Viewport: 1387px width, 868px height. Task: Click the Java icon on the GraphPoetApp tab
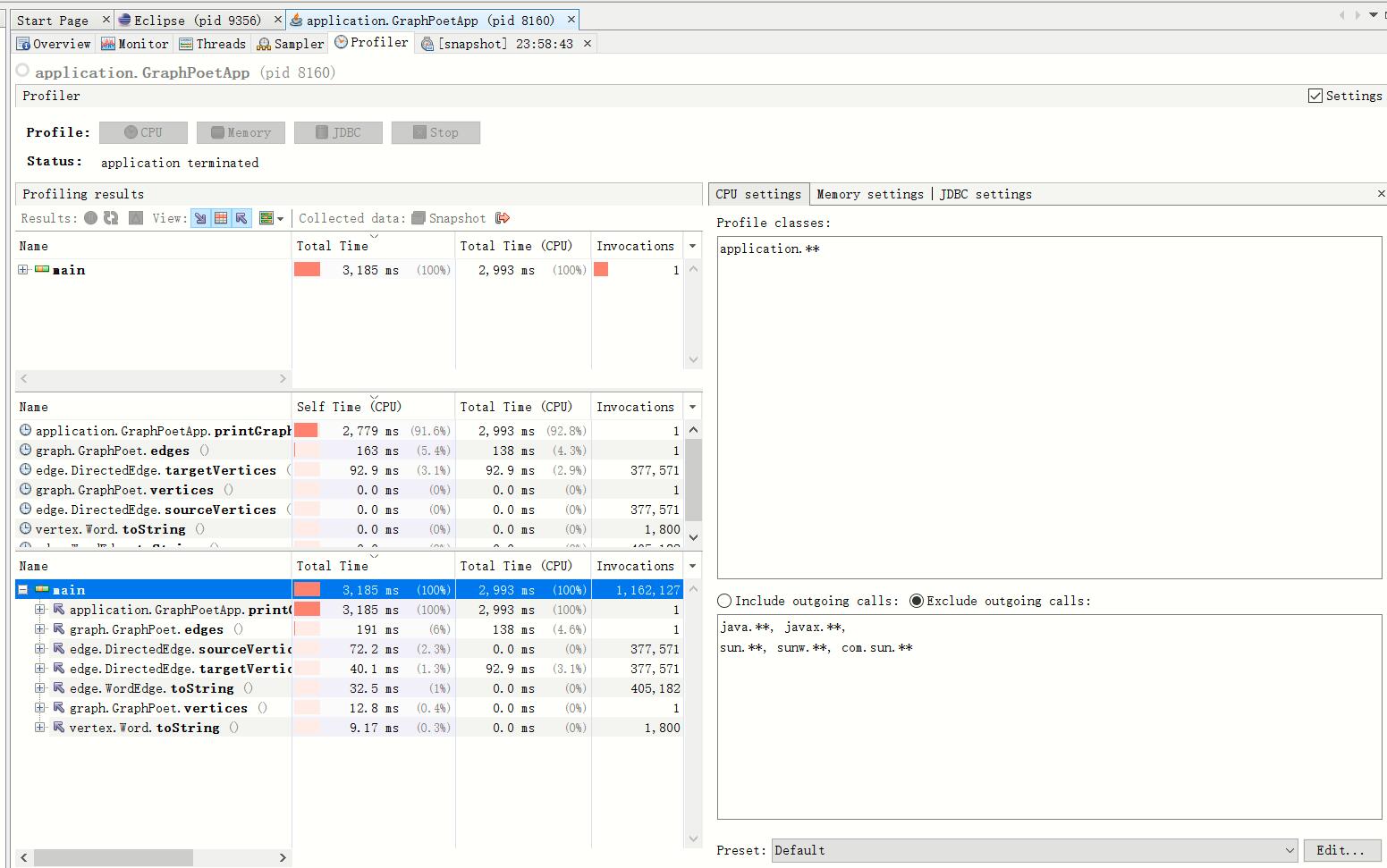tap(296, 20)
